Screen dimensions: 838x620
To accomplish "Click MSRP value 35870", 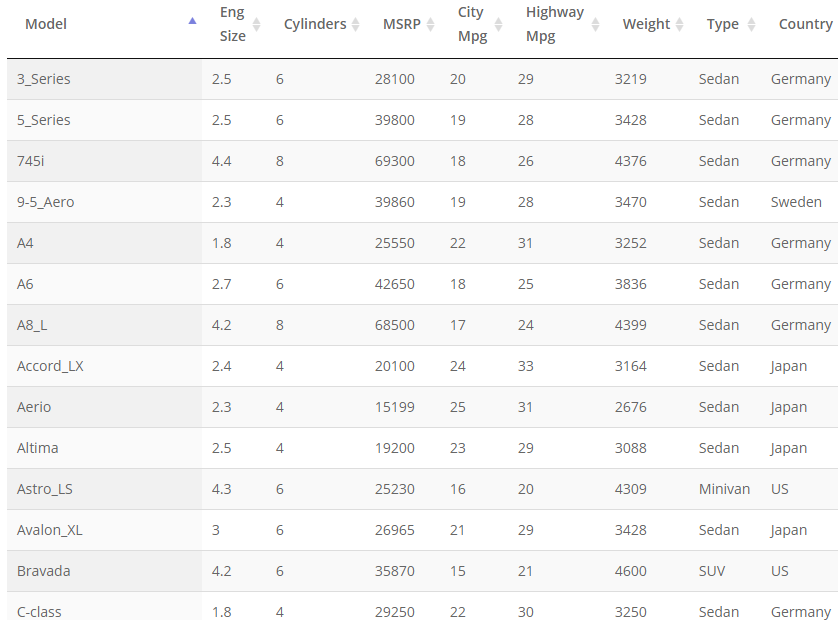I will pyautogui.click(x=394, y=571).
